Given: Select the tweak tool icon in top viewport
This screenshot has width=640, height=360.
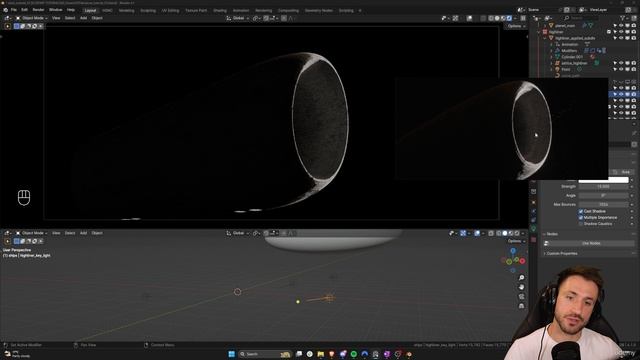Looking at the screenshot, I should [x=7, y=26].
